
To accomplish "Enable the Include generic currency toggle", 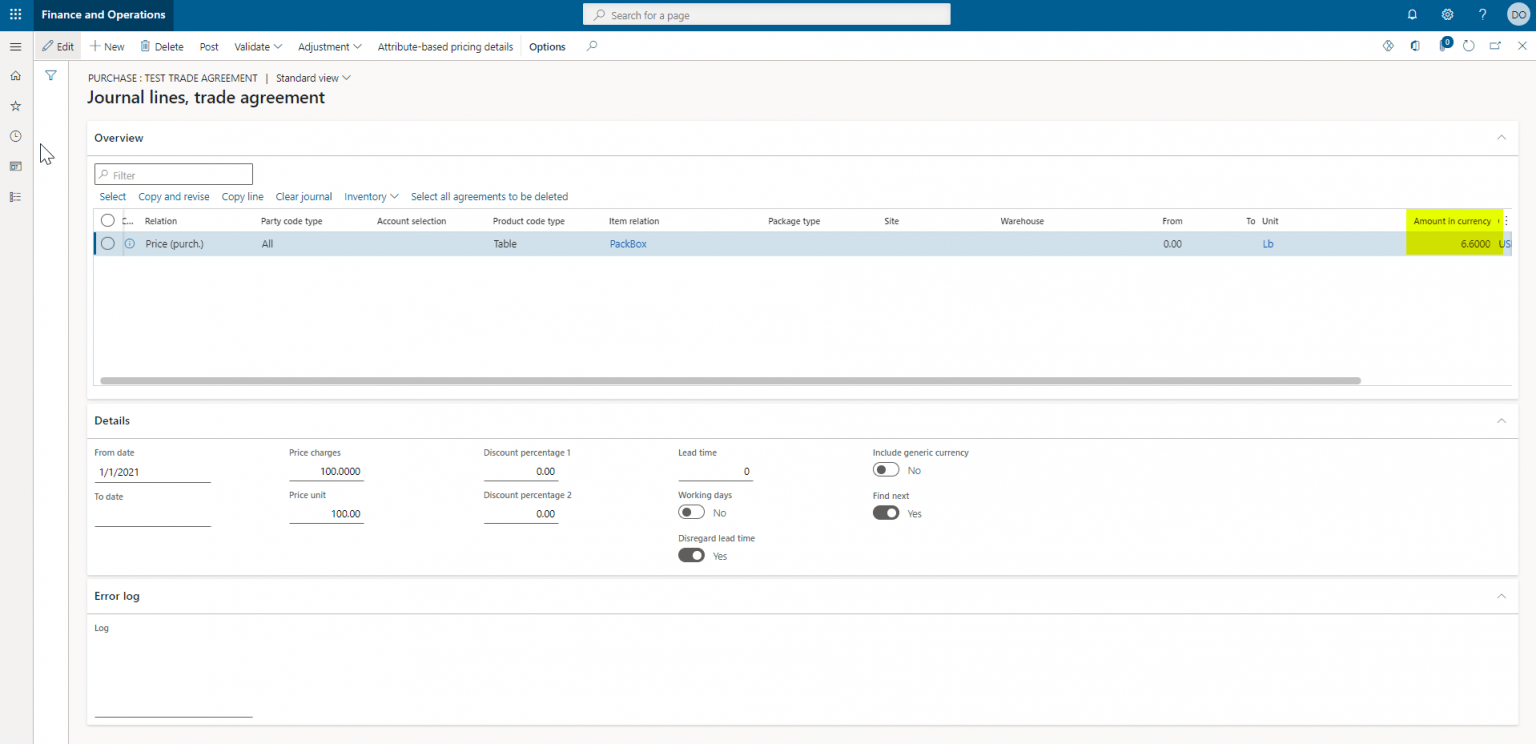I will [x=885, y=468].
